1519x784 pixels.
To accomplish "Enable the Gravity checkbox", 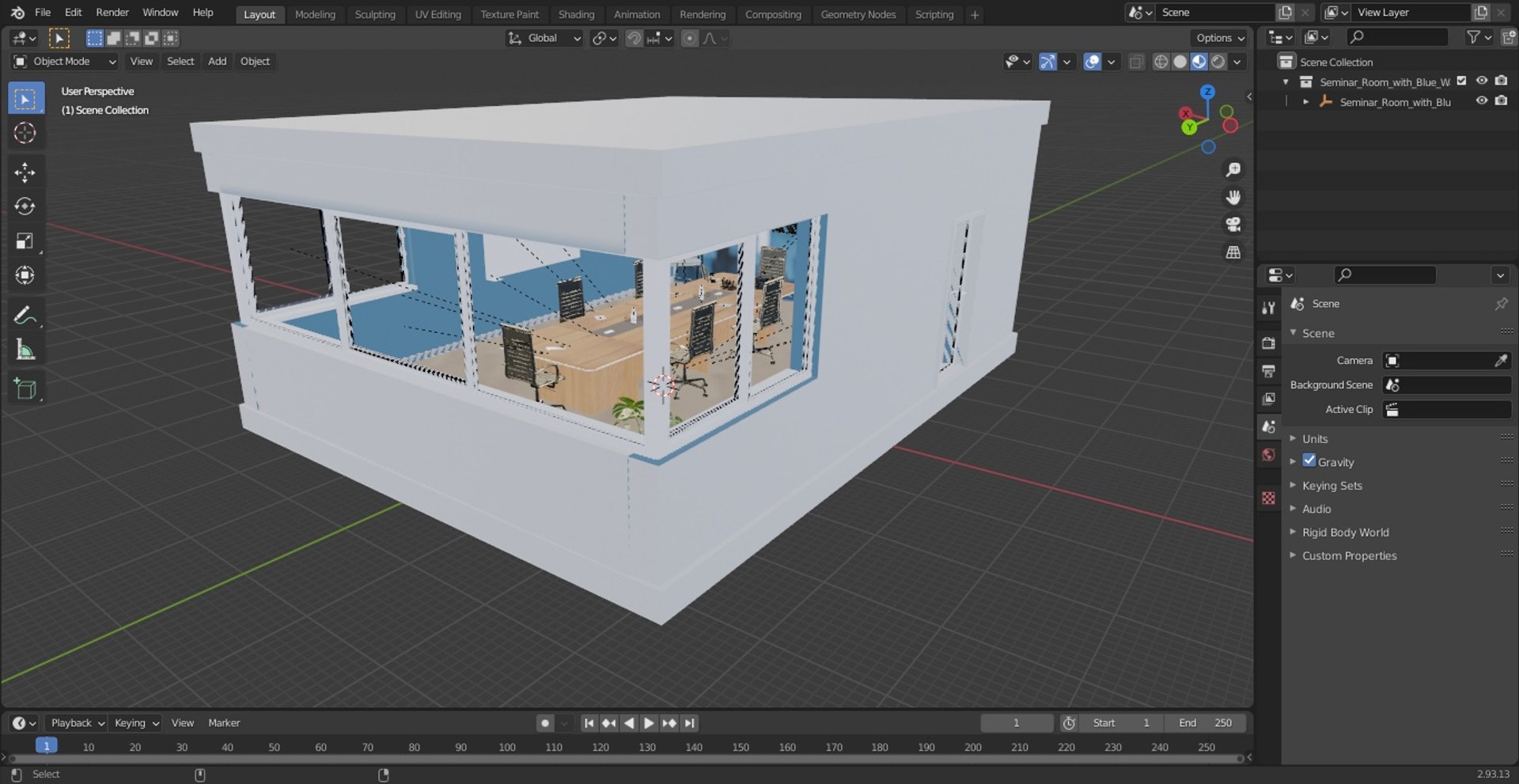I will coord(1309,460).
